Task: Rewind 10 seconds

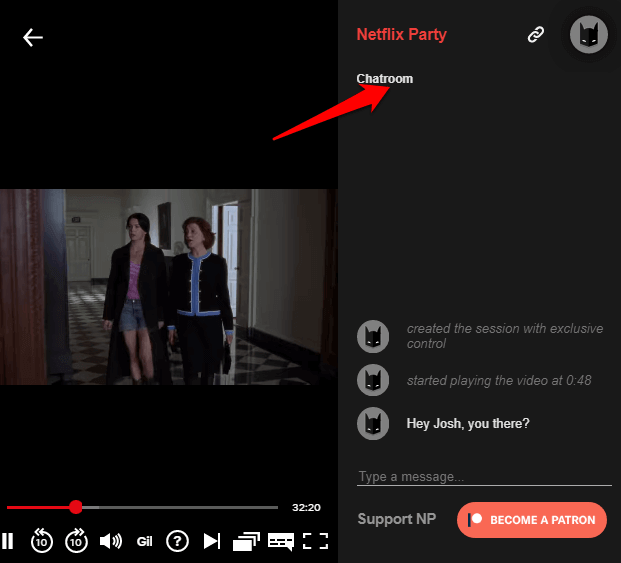Action: click(42, 540)
